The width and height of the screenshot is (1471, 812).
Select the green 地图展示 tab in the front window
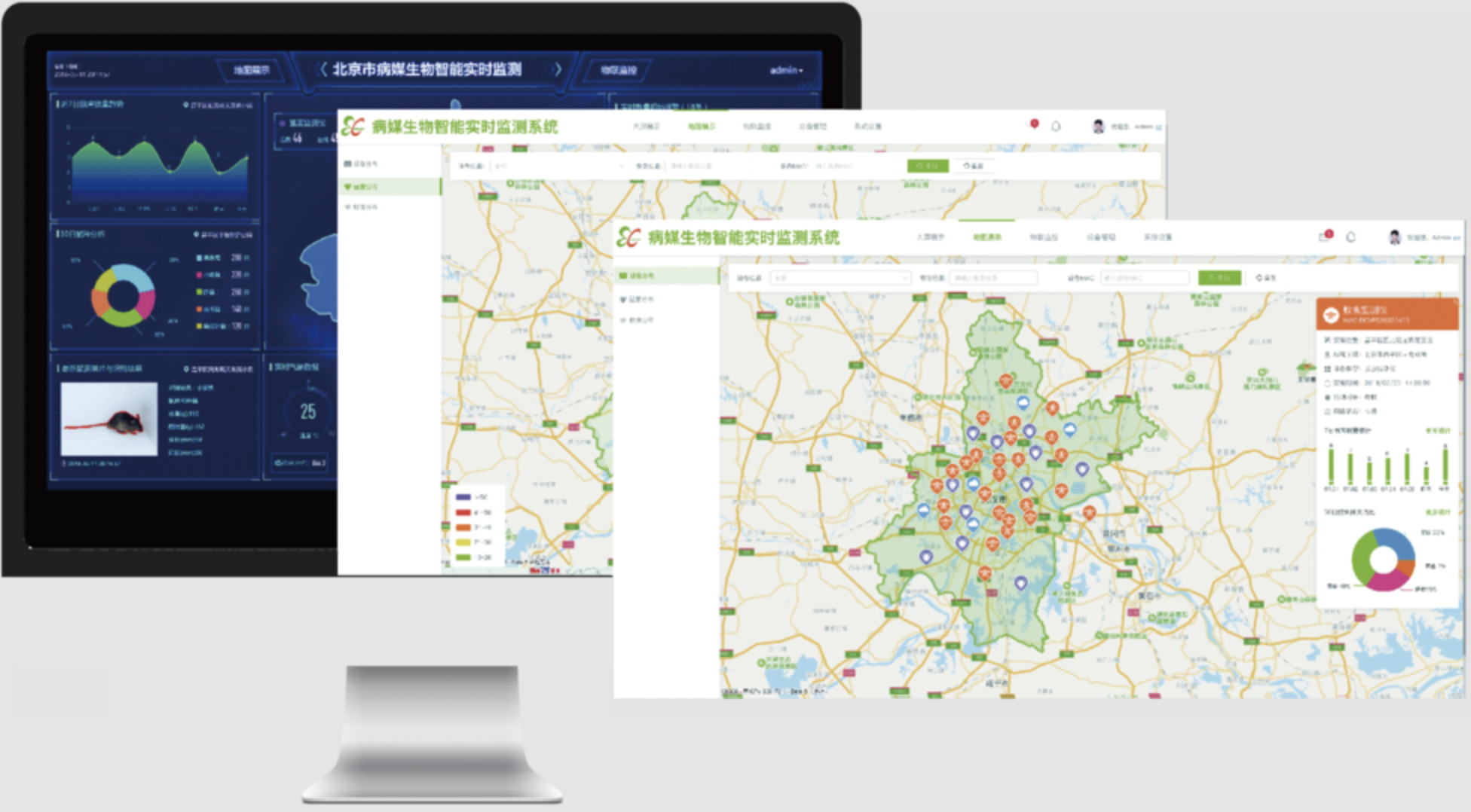tap(987, 237)
